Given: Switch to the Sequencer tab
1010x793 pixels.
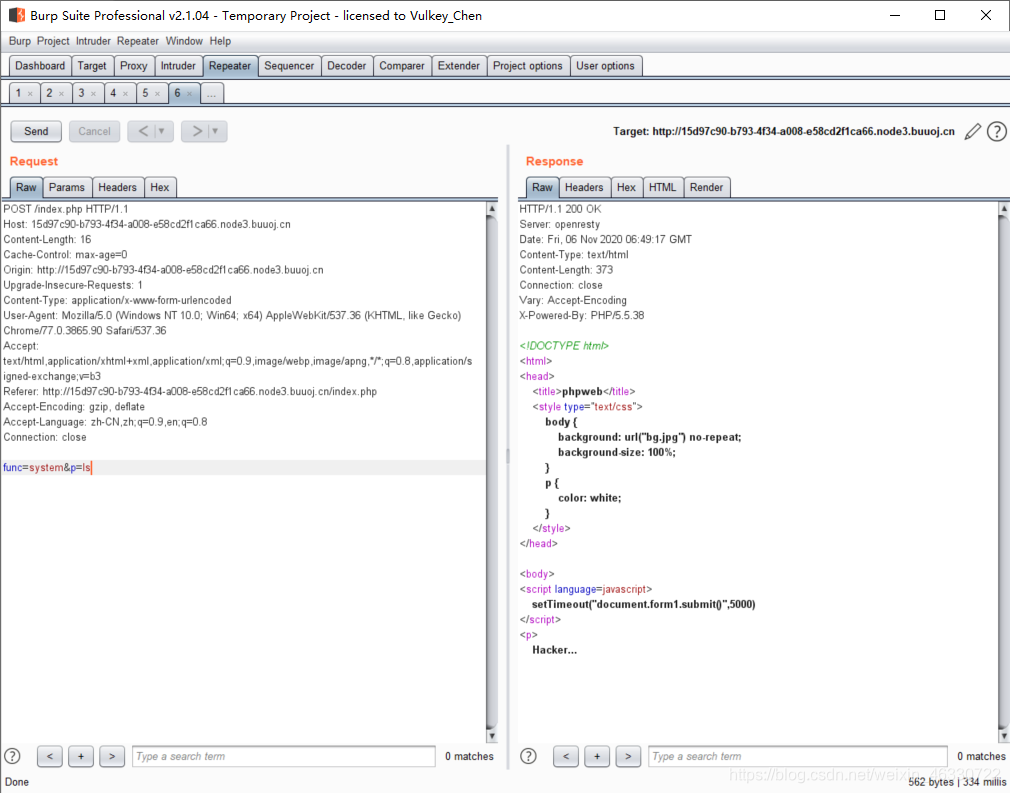Looking at the screenshot, I should [289, 66].
